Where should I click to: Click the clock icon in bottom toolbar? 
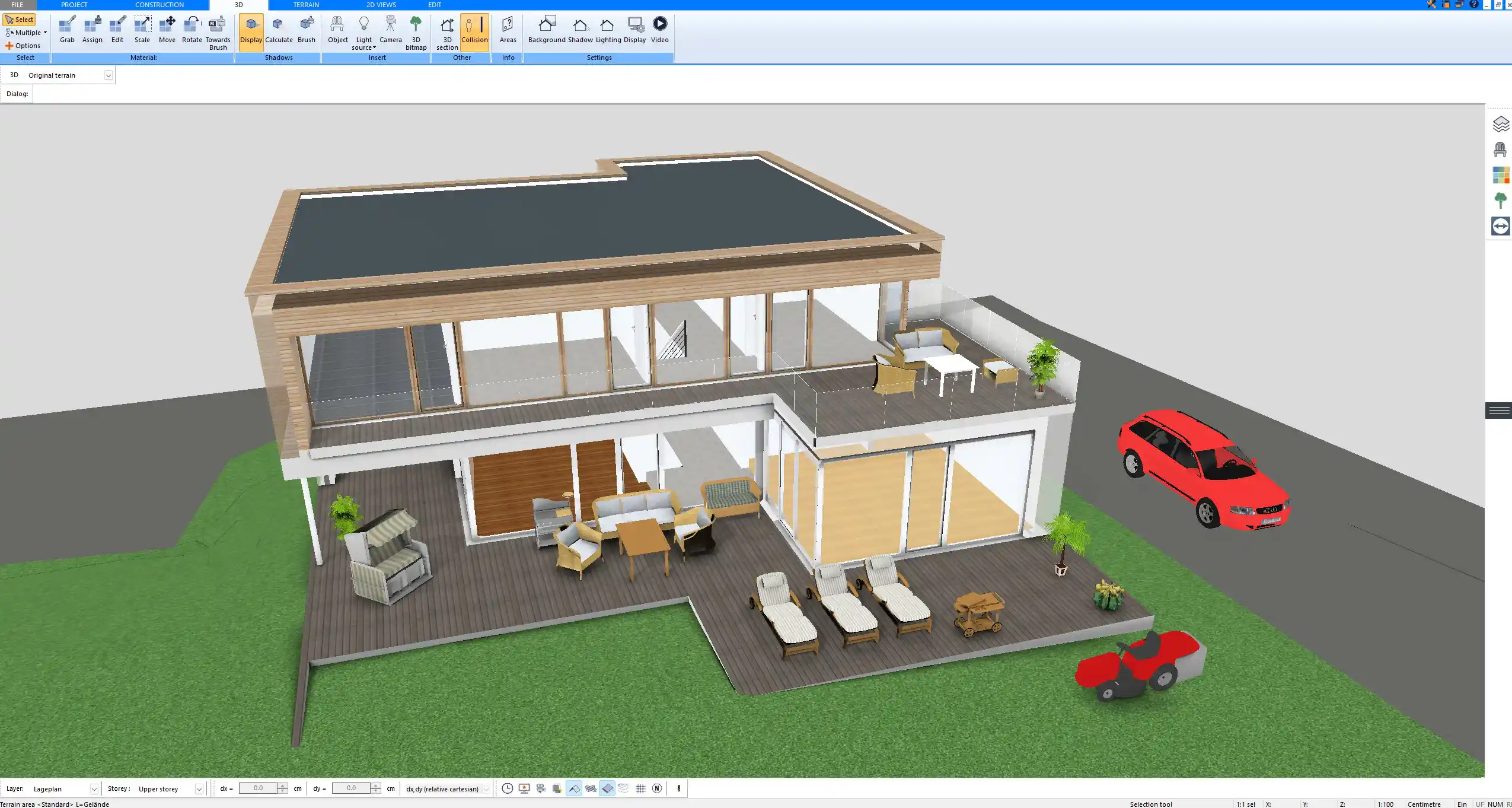point(507,788)
